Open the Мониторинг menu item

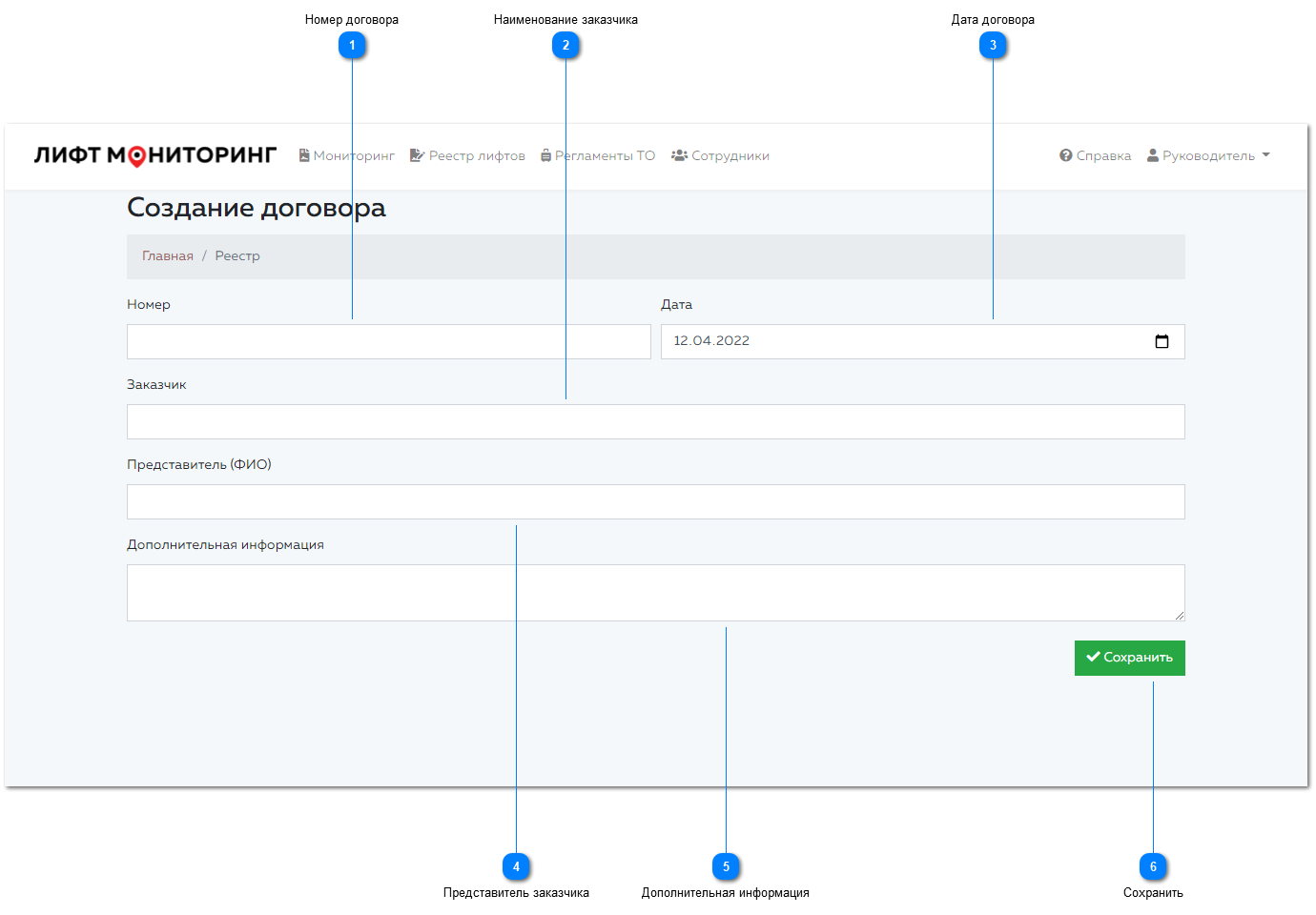(347, 155)
